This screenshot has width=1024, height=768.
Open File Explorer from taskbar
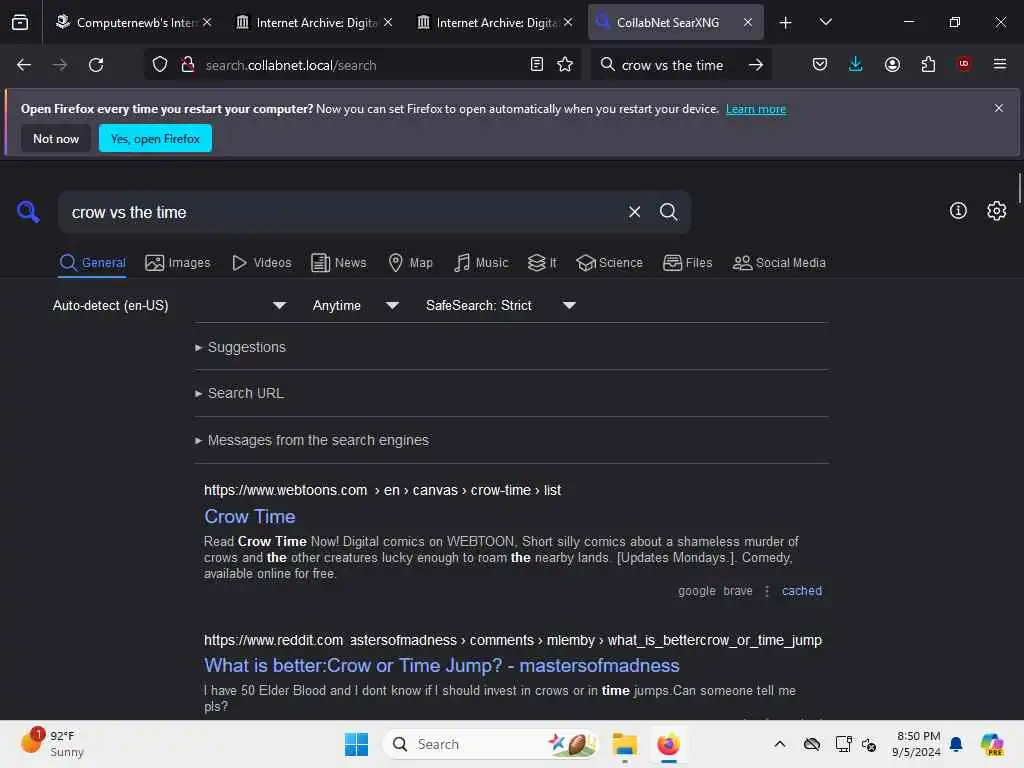click(x=624, y=744)
